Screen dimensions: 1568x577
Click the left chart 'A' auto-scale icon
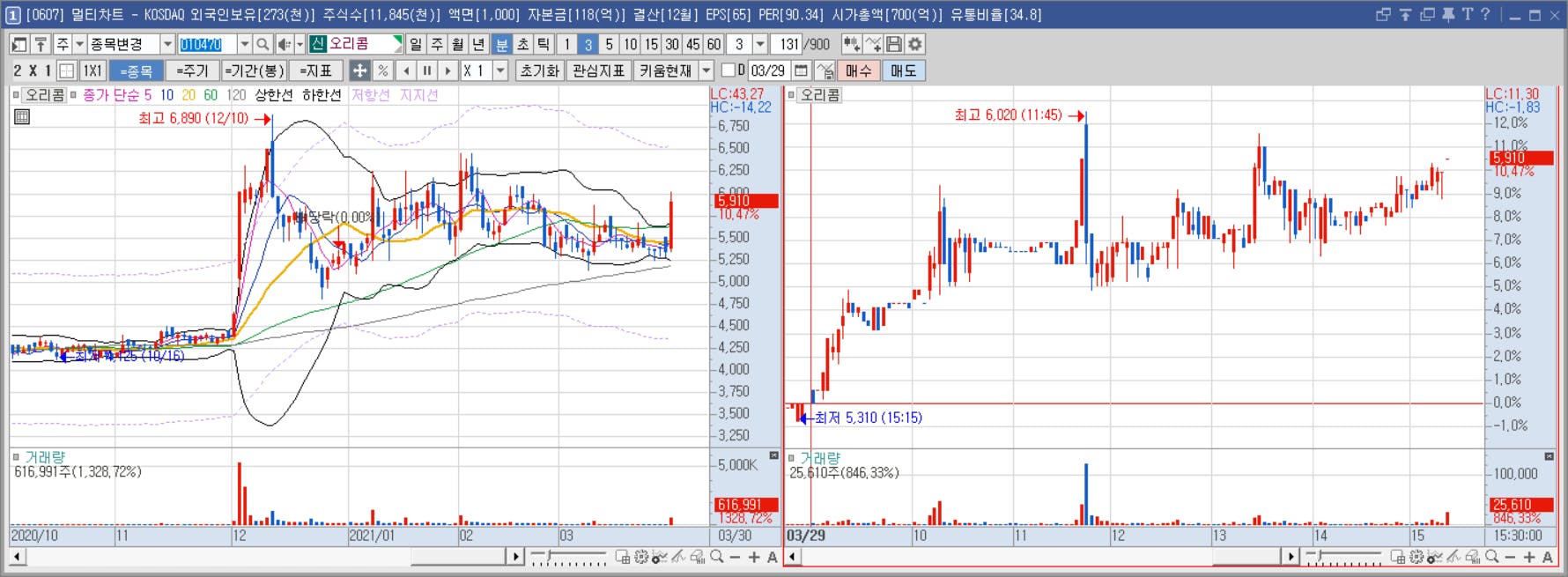773,557
